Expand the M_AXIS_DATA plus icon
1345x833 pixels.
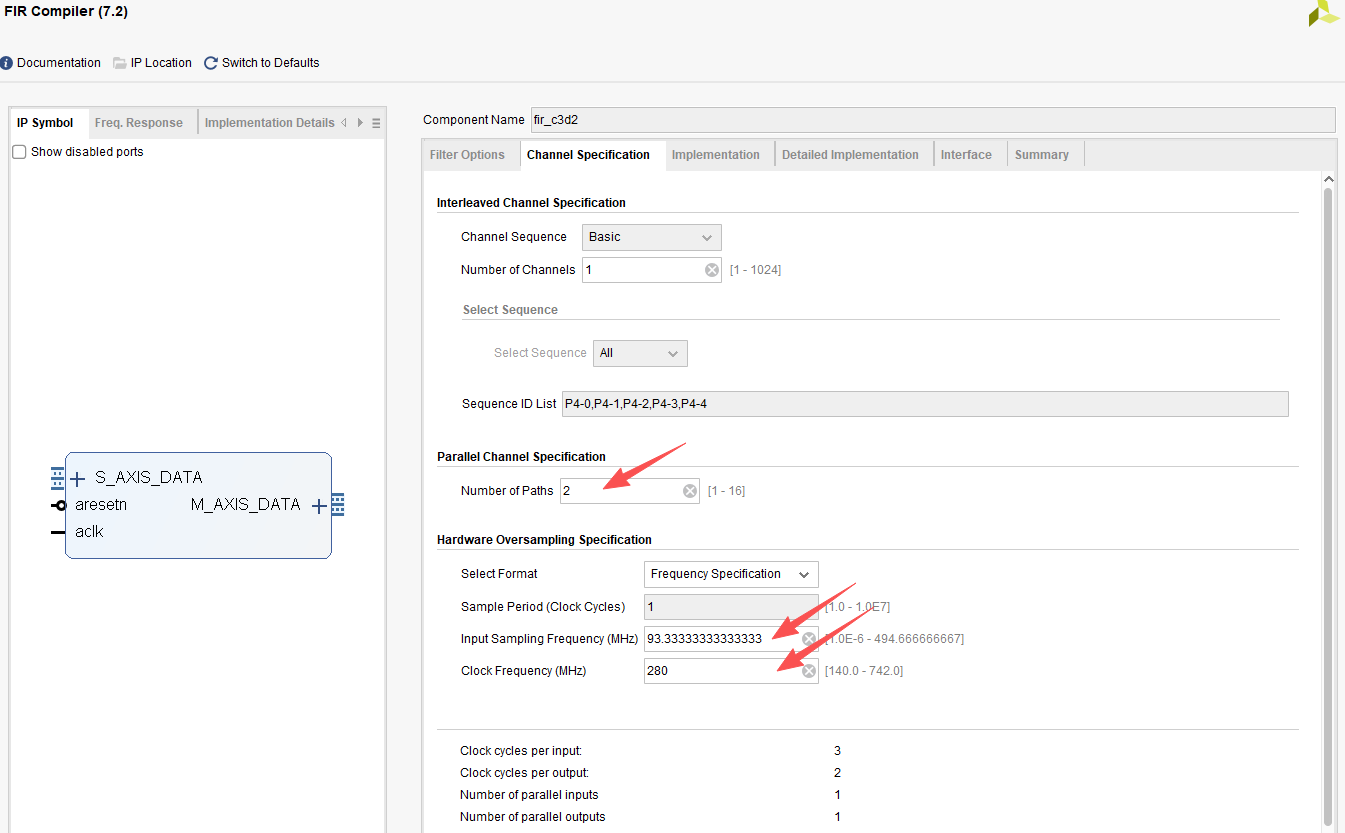coord(319,506)
